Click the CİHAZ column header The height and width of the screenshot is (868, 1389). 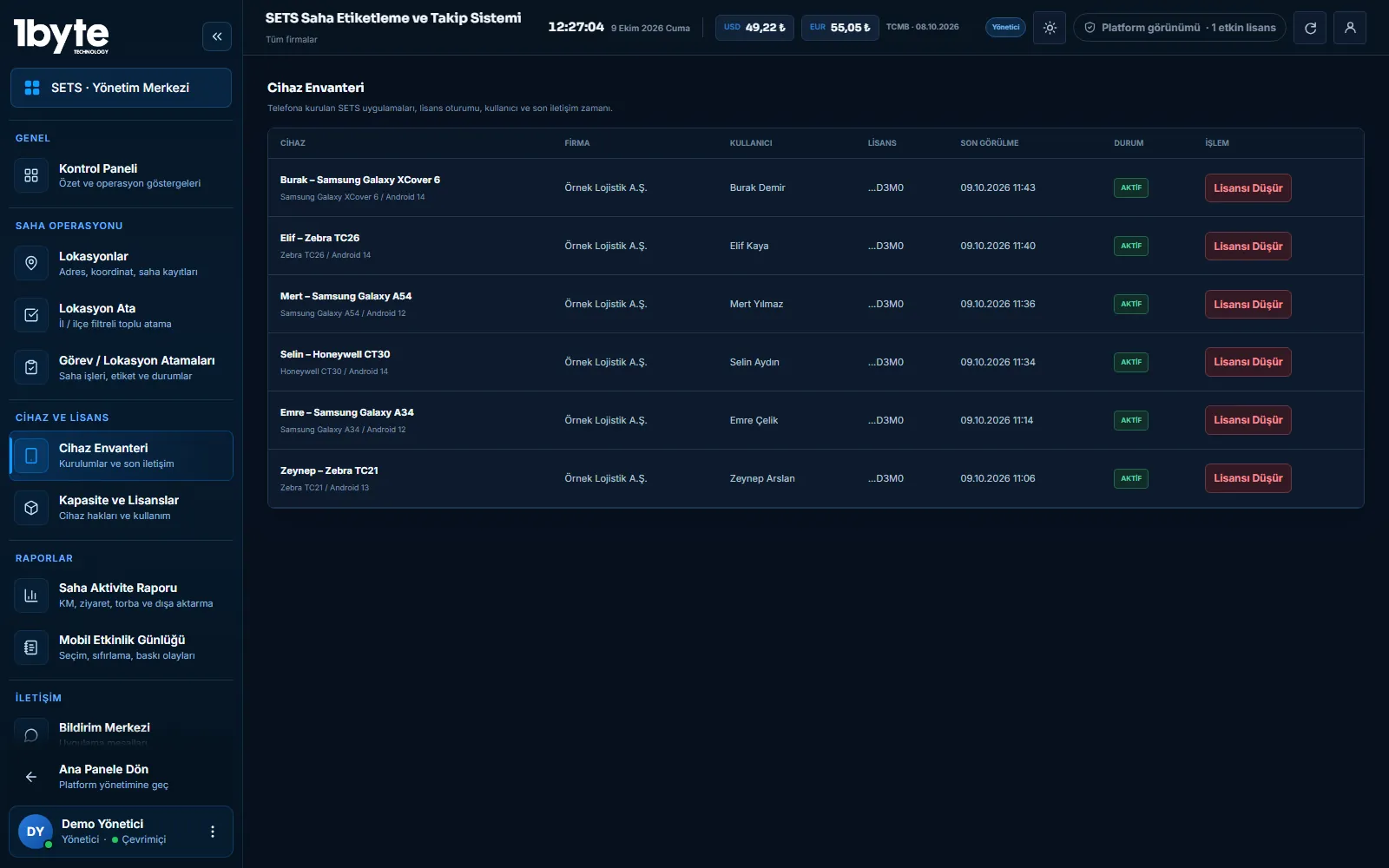(x=293, y=143)
